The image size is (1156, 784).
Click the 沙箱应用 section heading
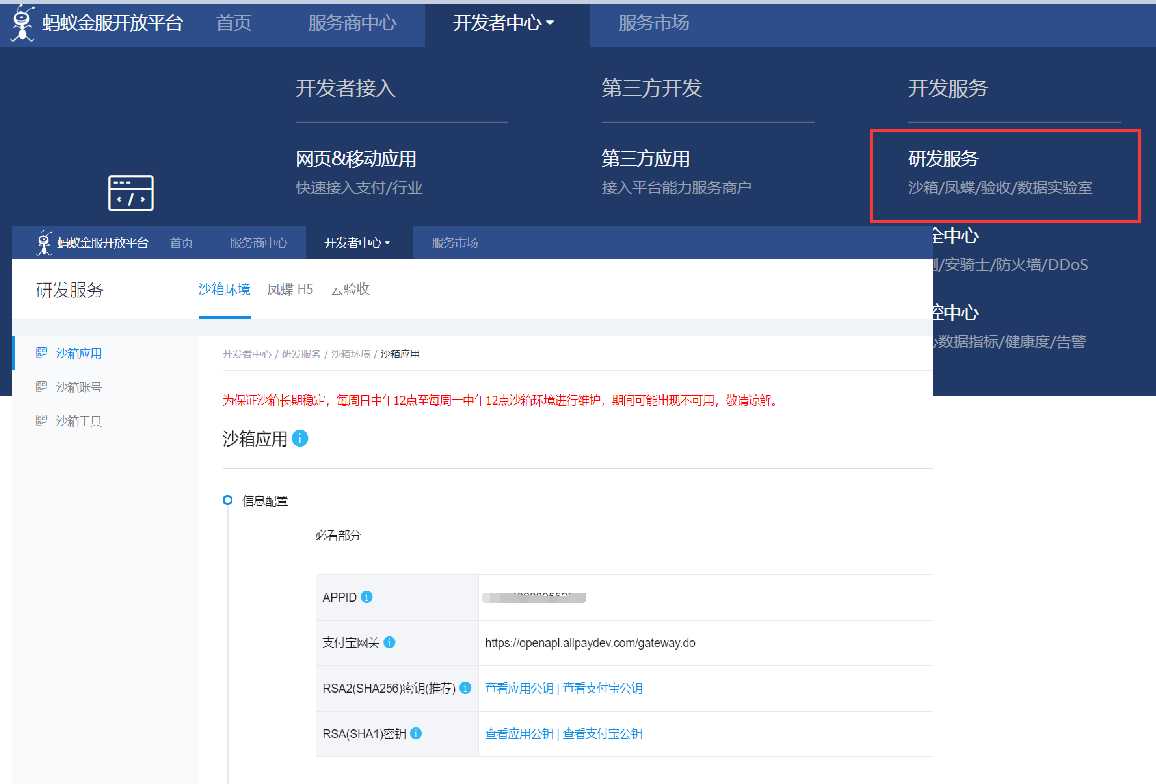(254, 439)
